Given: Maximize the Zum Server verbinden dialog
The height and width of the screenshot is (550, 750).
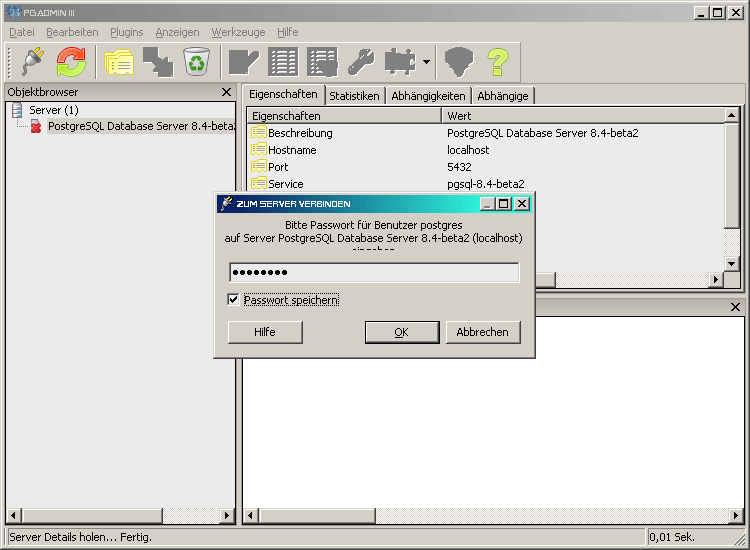Looking at the screenshot, I should click(504, 204).
